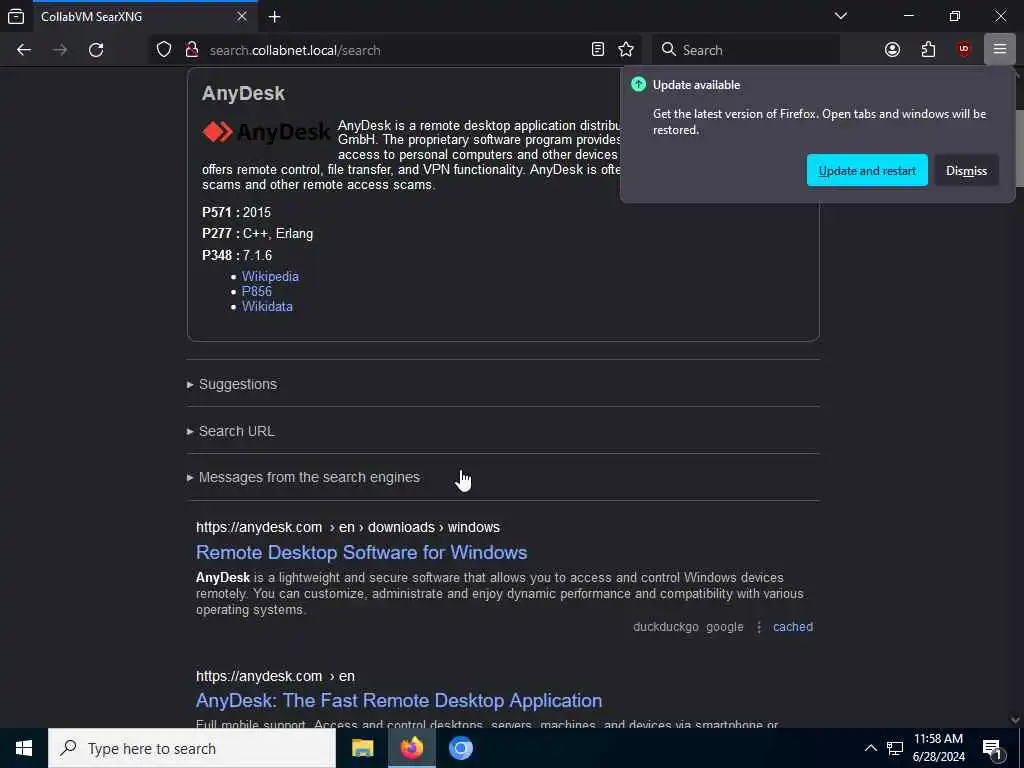Screen dimensions: 1024x768
Task: Open the P856 link
Action: 257,291
